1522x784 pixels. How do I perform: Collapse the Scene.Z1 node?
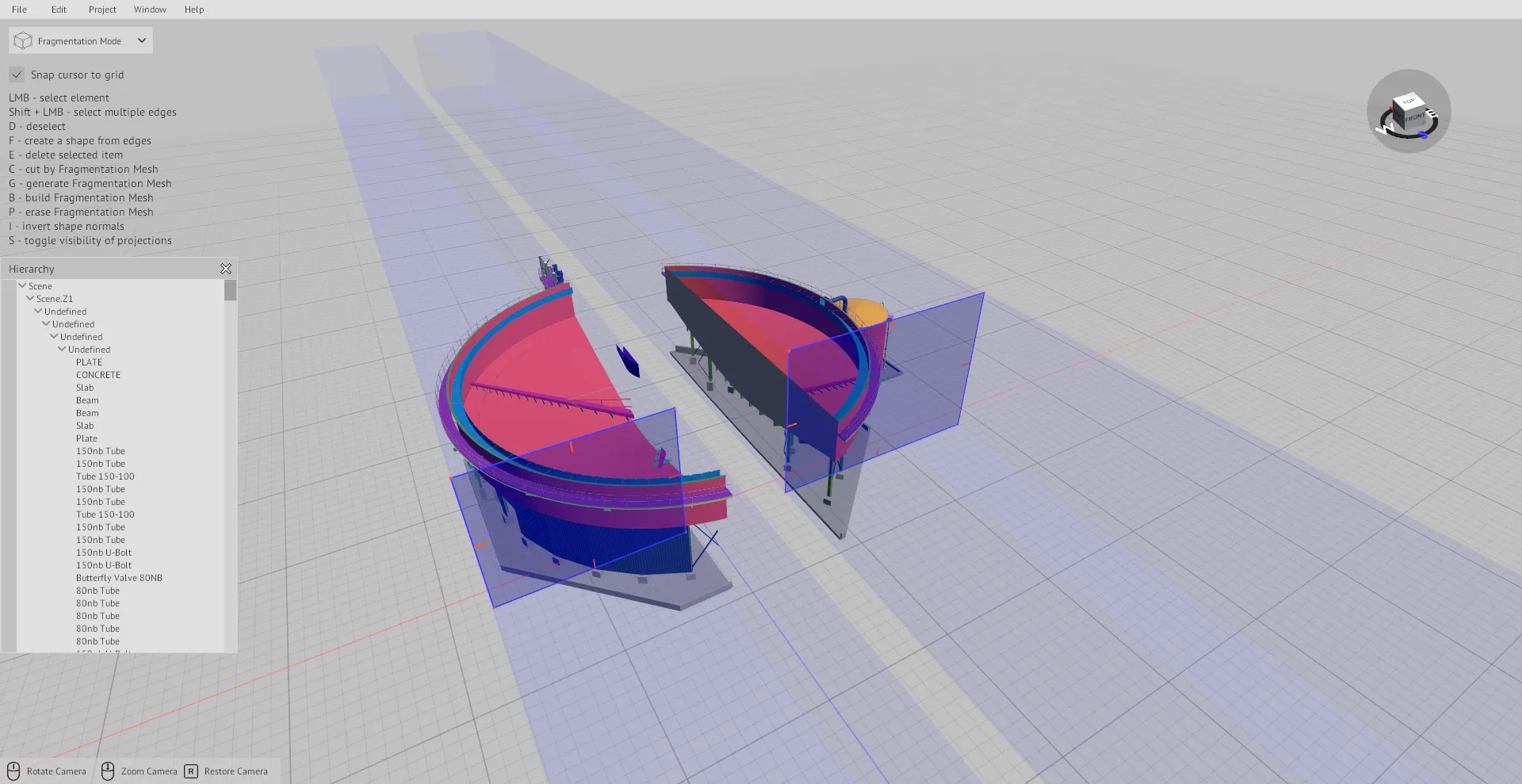click(30, 298)
